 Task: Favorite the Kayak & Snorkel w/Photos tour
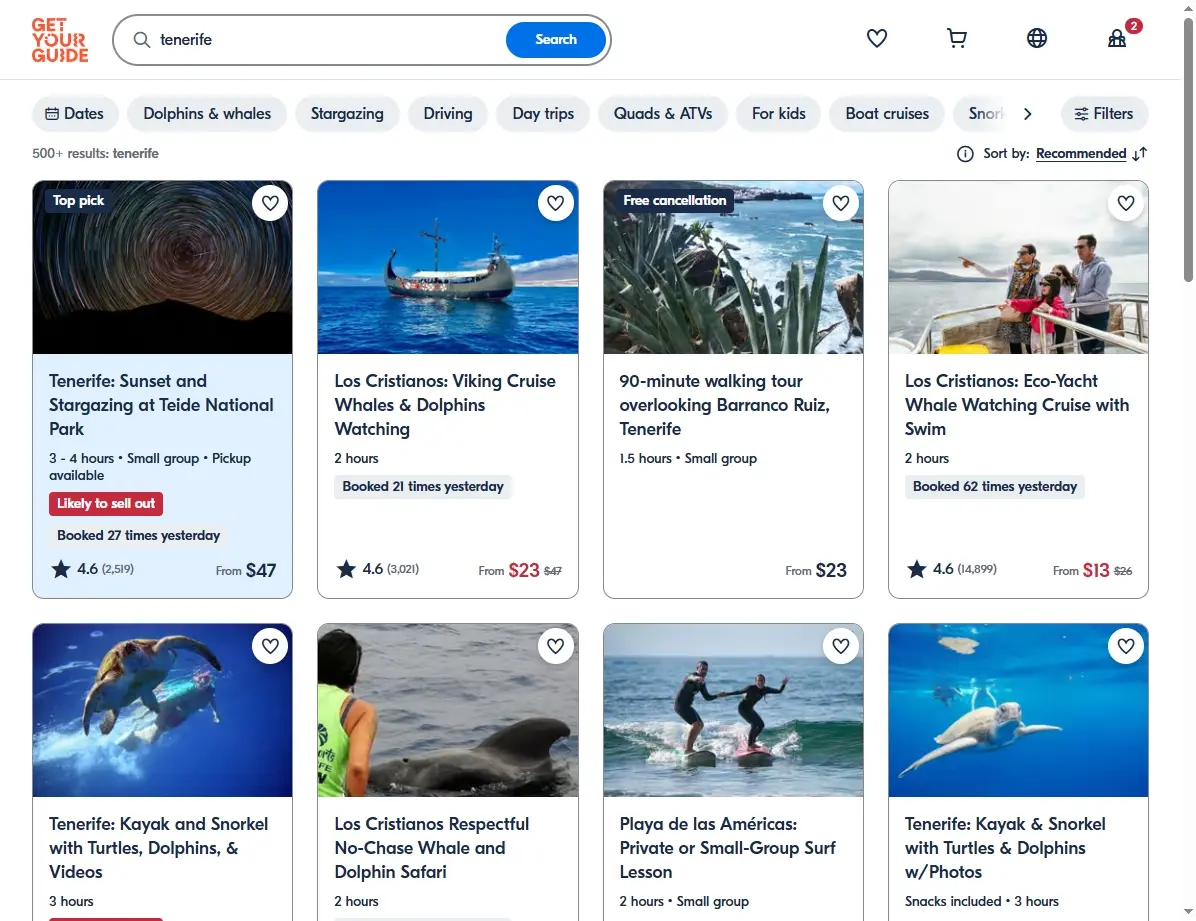tap(1126, 646)
